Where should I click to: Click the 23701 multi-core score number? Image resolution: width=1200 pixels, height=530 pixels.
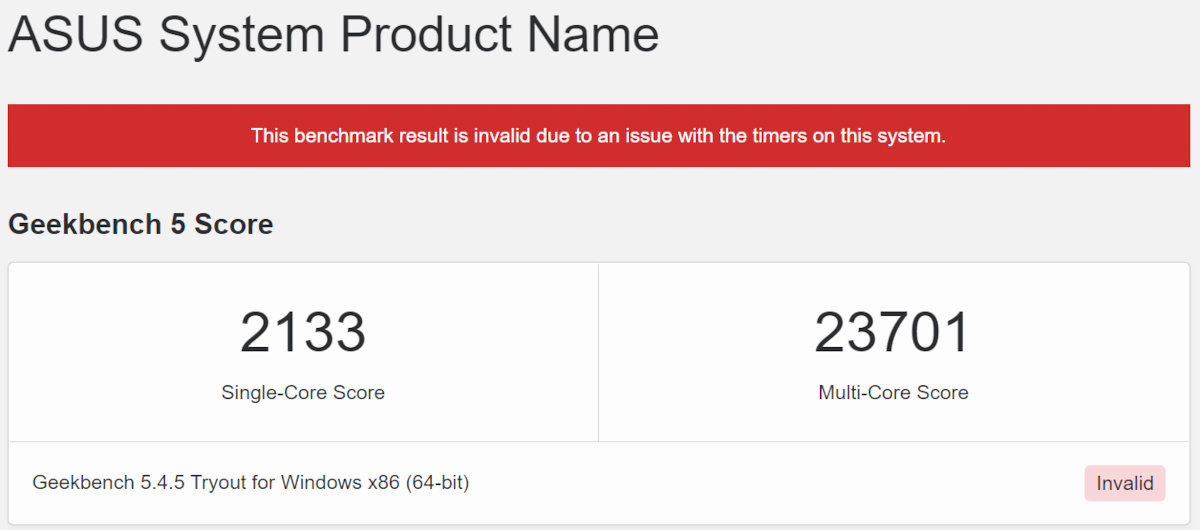[893, 333]
